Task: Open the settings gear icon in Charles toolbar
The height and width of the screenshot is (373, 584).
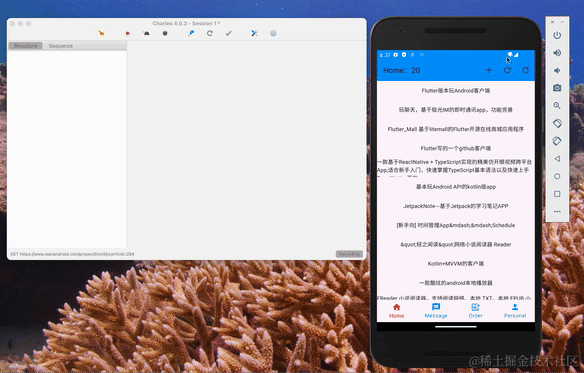Action: (273, 33)
